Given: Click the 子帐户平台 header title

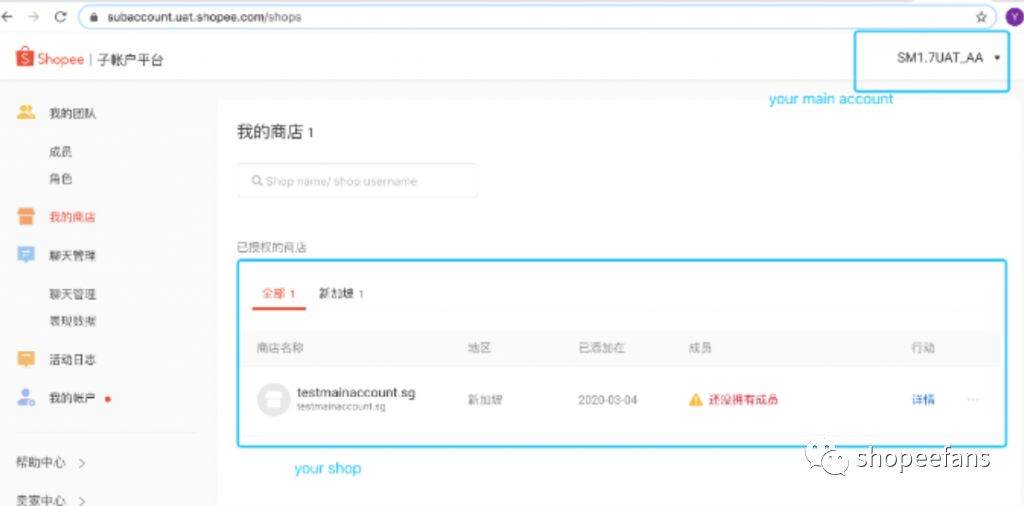Looking at the screenshot, I should 130,60.
